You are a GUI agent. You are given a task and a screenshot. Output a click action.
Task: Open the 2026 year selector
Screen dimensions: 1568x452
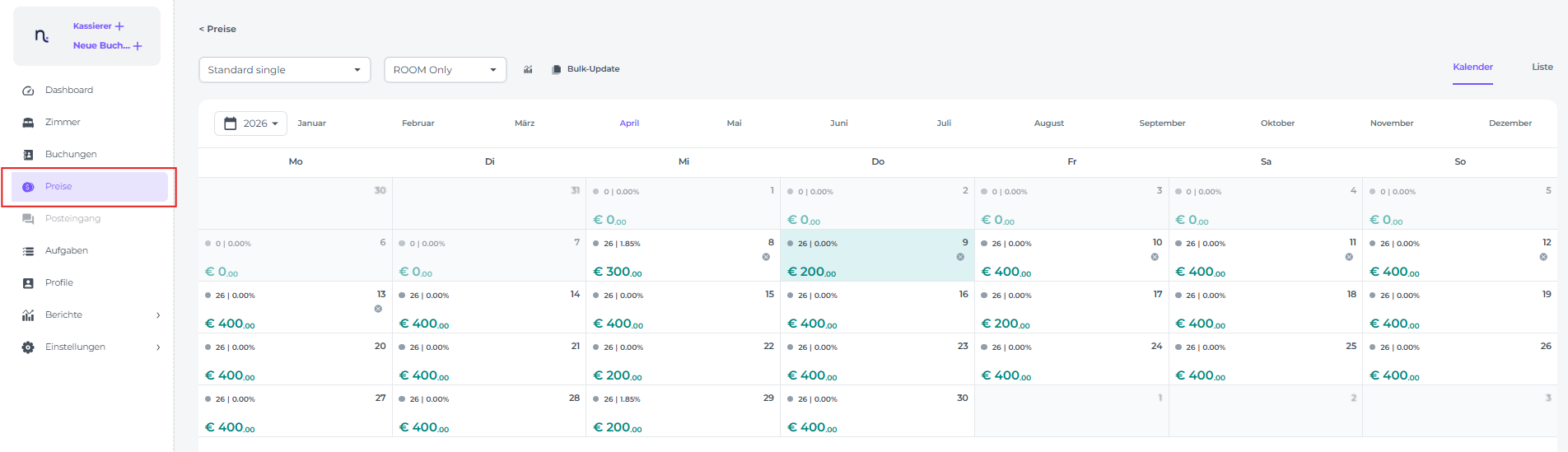coord(251,123)
